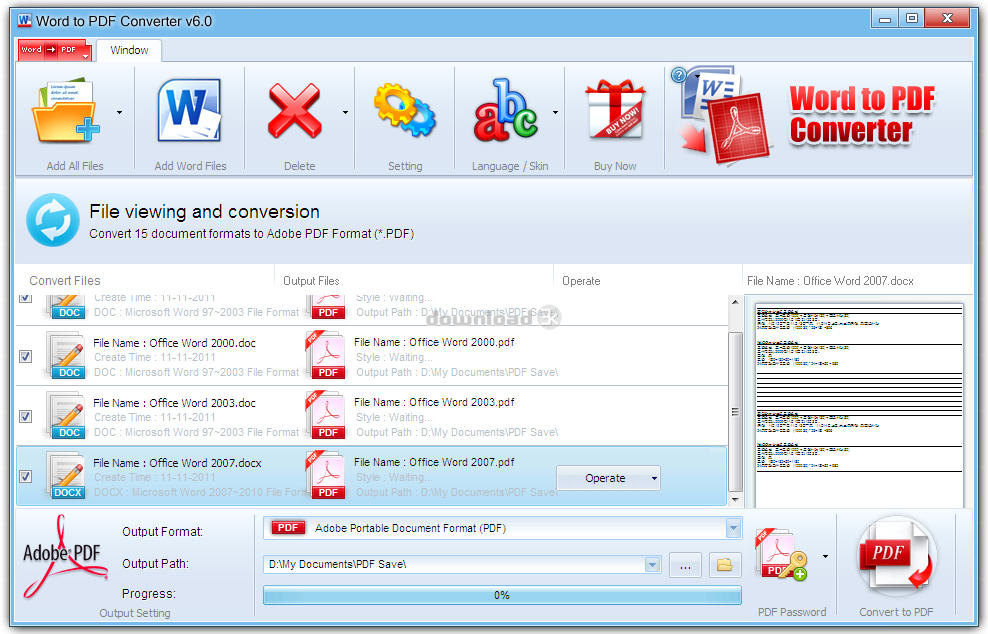988x634 pixels.
Task: Click the Convert to PDF icon
Action: (896, 557)
